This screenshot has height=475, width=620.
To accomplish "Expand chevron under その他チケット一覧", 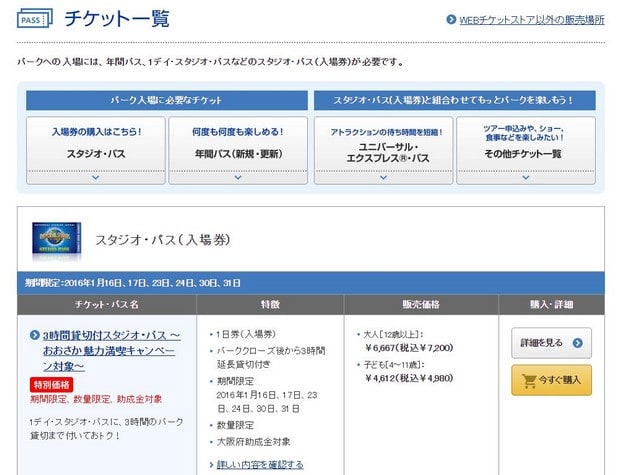I will (x=526, y=178).
